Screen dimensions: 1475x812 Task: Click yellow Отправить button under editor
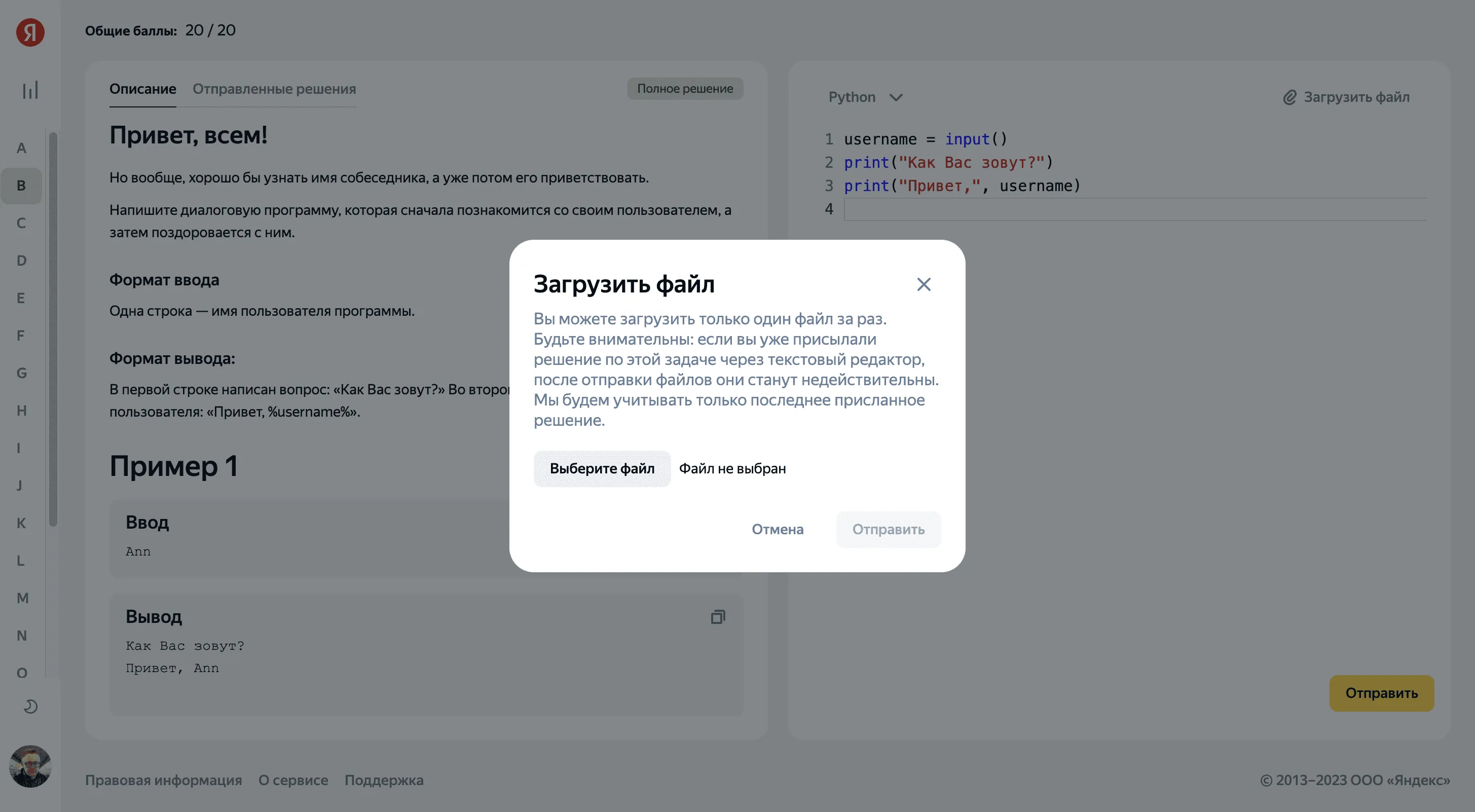point(1381,693)
